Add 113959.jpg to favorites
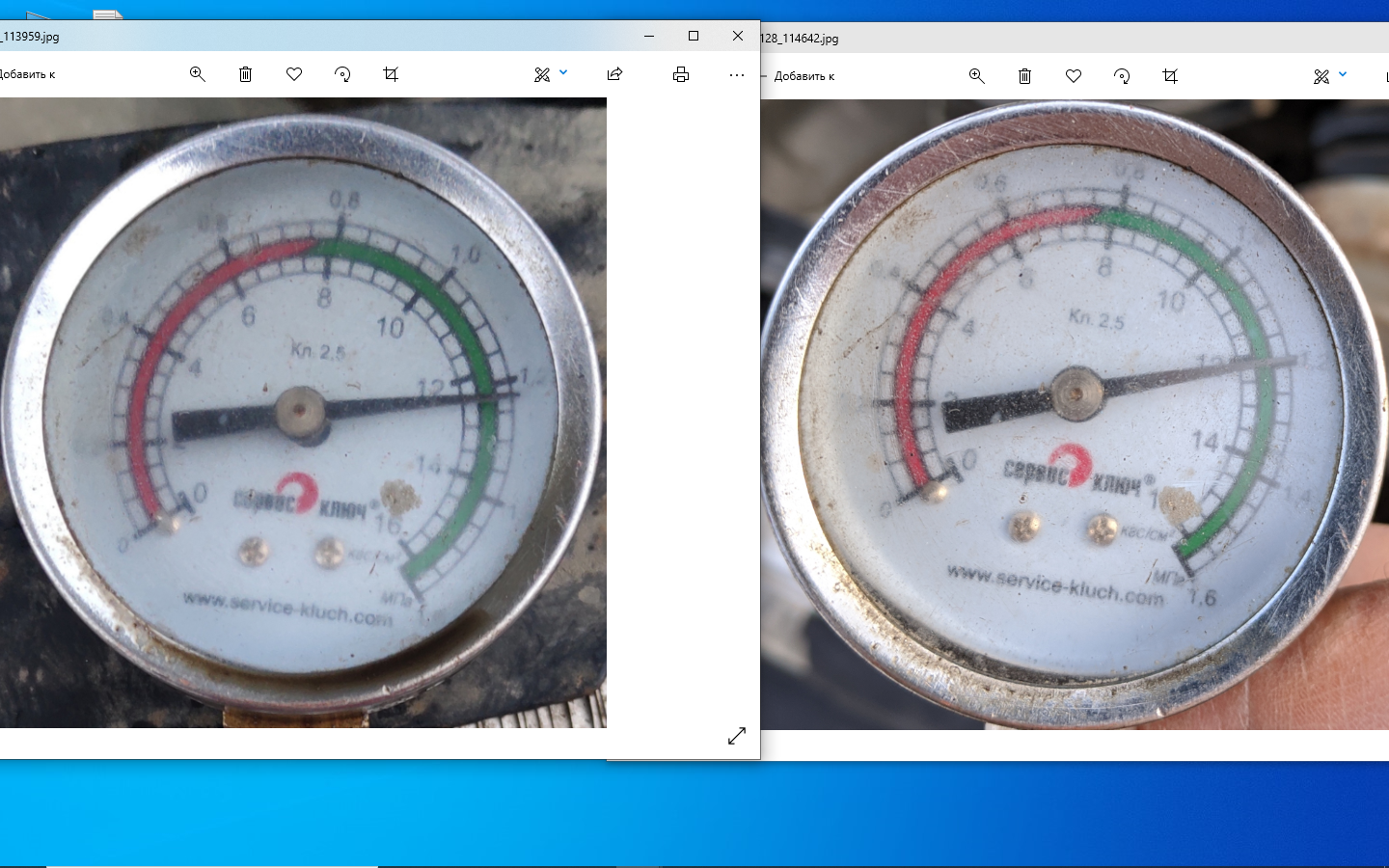This screenshot has height=868, width=1389. coord(294,74)
